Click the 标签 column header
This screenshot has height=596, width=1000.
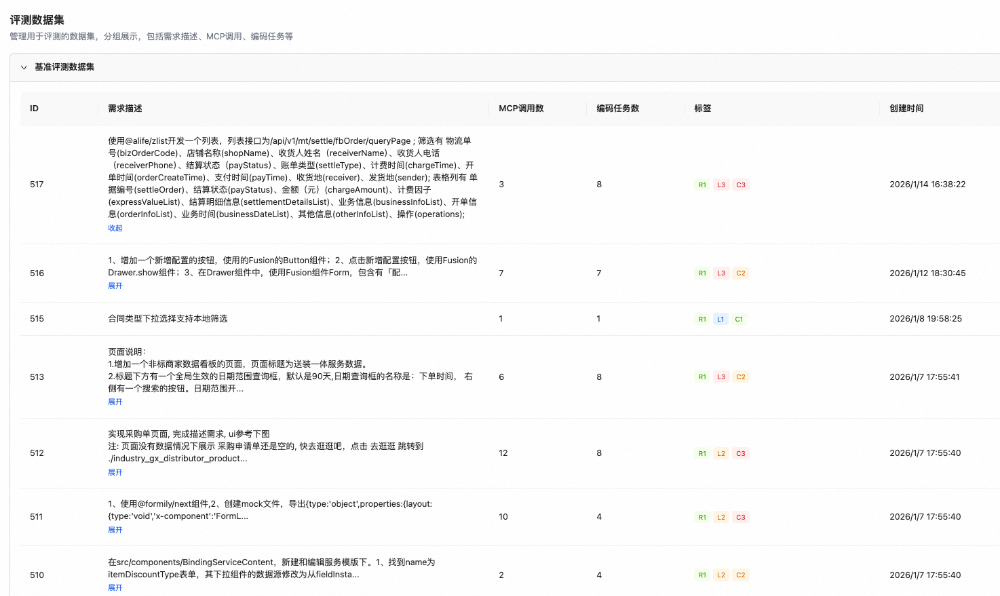(703, 108)
